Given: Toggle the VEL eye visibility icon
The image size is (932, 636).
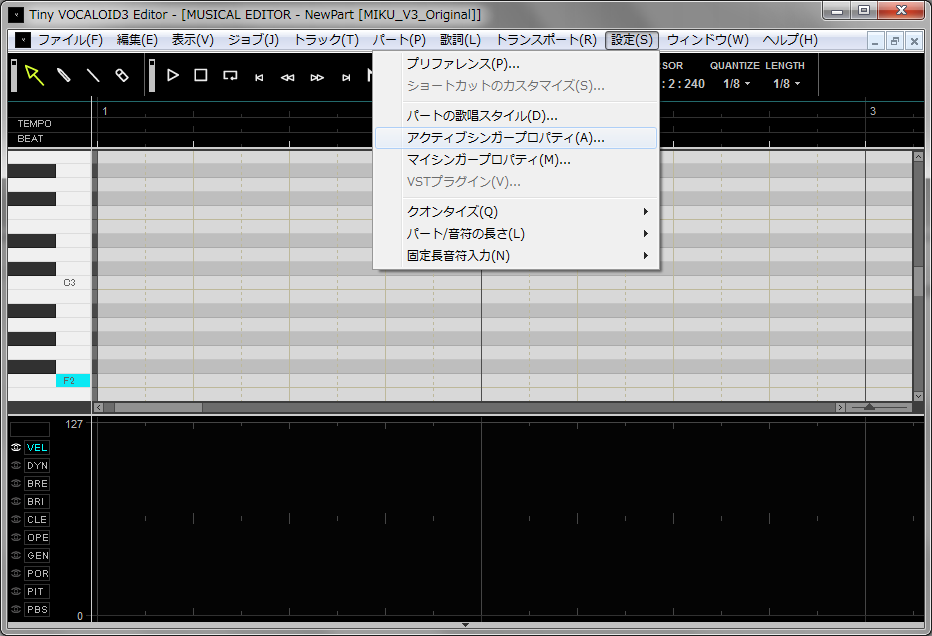Looking at the screenshot, I should (16, 447).
